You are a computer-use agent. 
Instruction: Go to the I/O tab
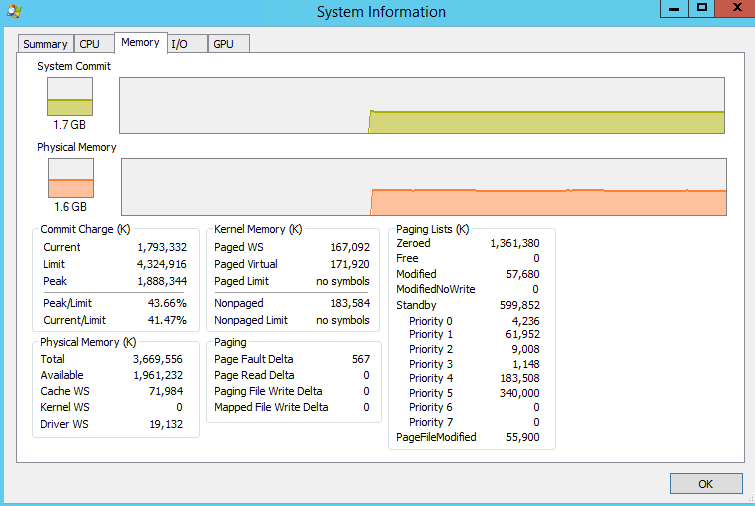pos(180,44)
